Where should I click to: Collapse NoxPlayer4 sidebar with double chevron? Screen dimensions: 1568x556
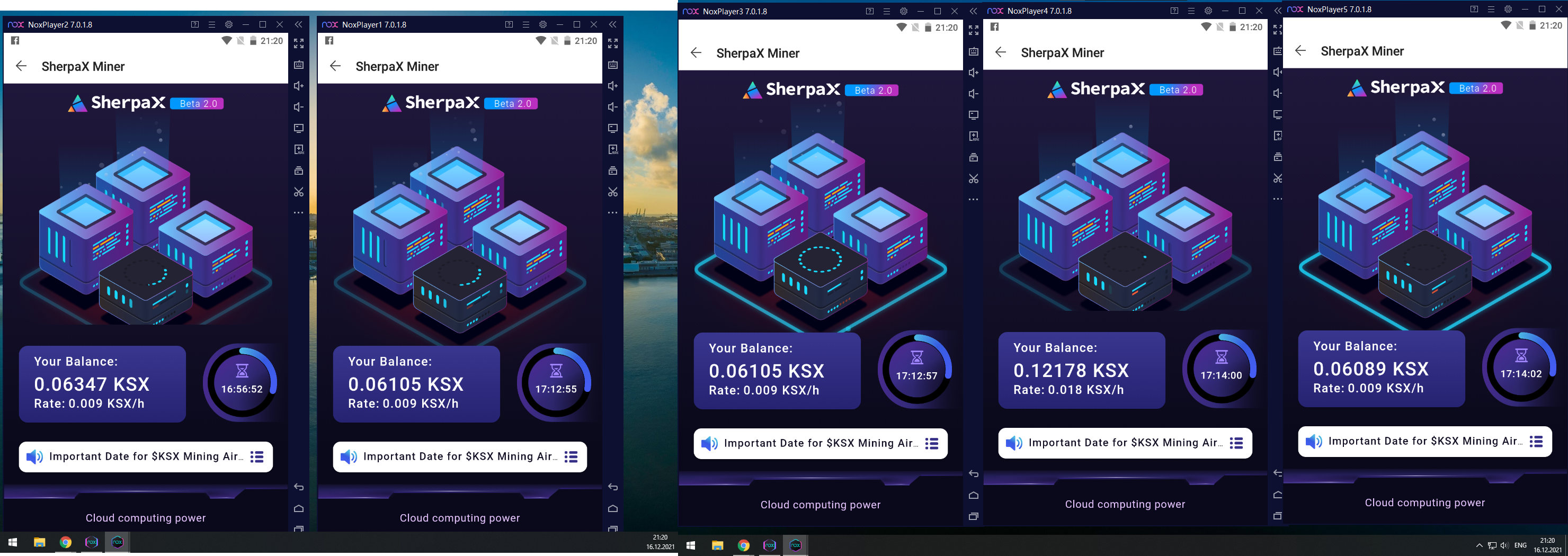[1278, 11]
